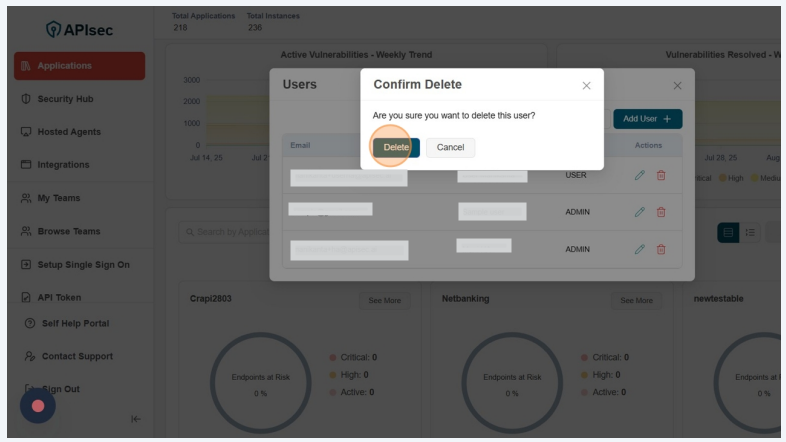The width and height of the screenshot is (786, 442).
Task: Click the High legend entry
Action: pos(731,178)
